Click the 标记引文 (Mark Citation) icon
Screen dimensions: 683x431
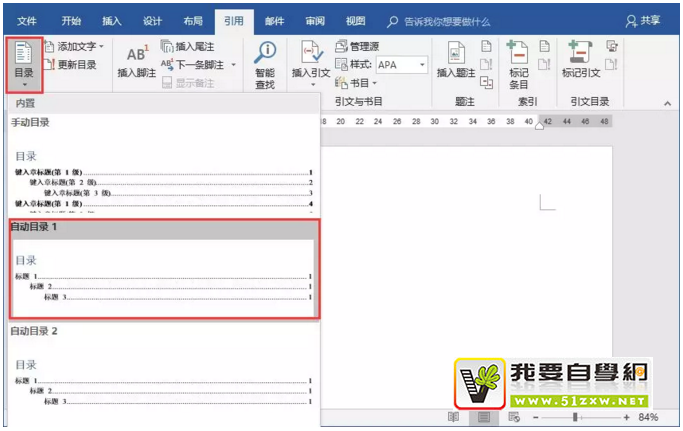580,60
